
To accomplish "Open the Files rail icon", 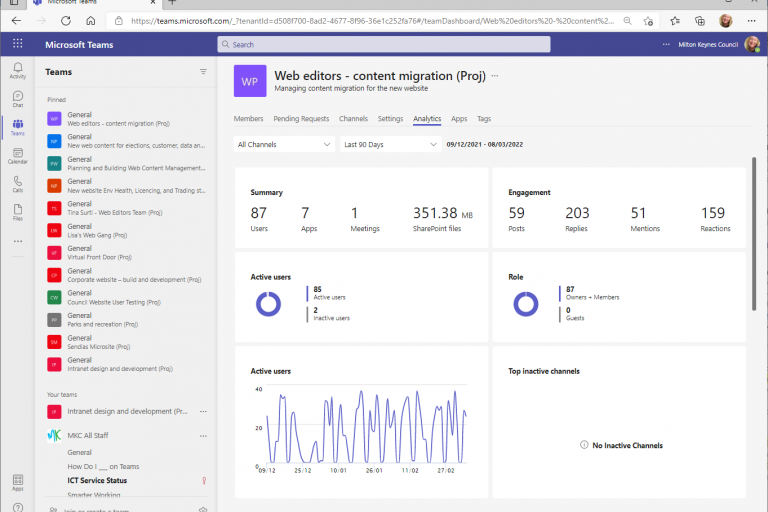I will [x=18, y=212].
